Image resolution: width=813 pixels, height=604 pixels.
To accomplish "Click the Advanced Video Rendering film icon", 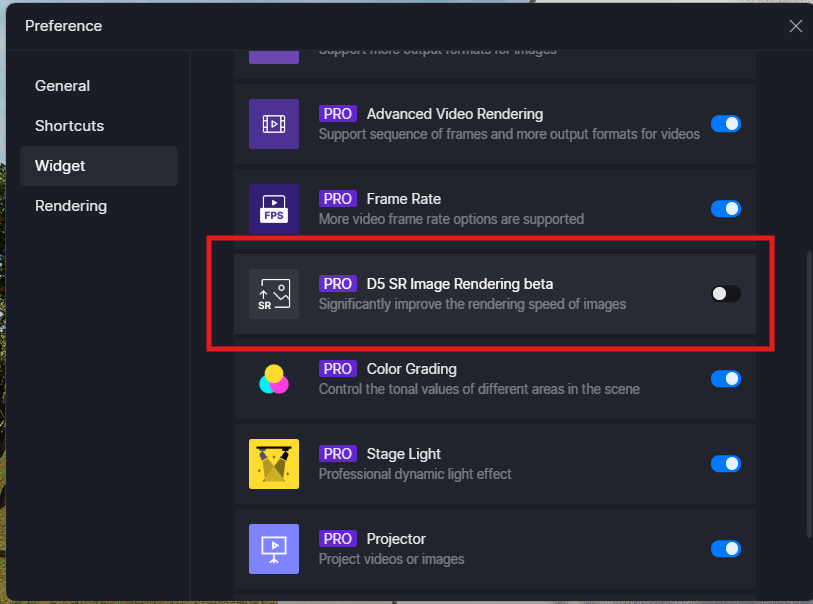I will pyautogui.click(x=273, y=124).
